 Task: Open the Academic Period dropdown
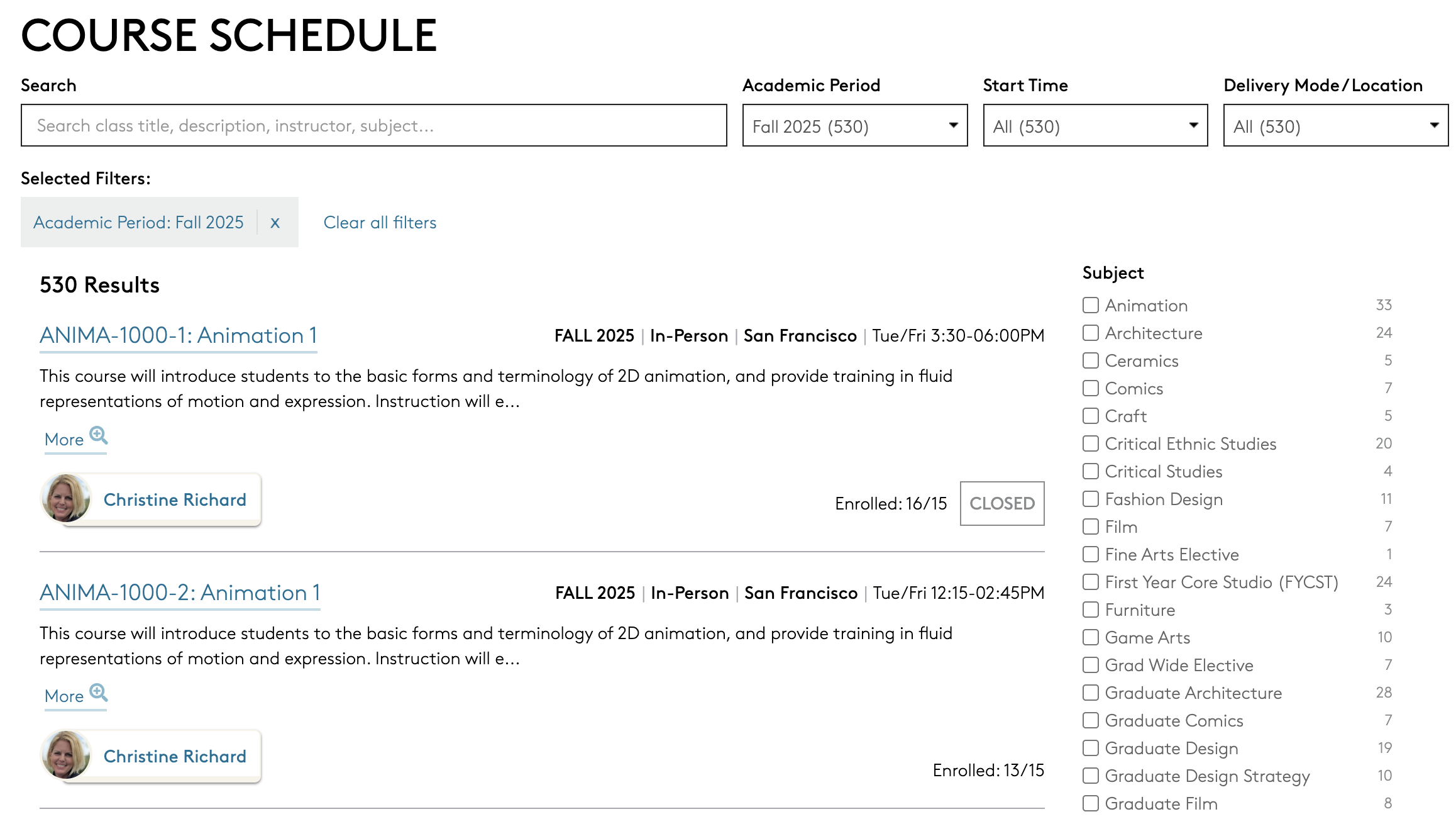854,126
